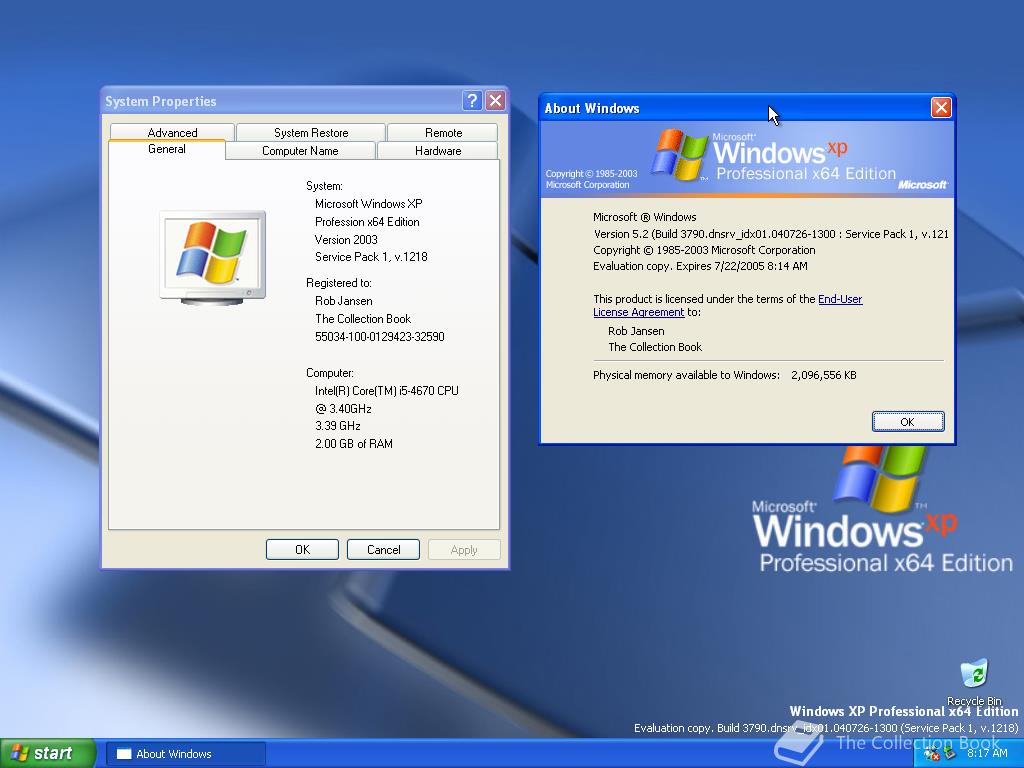
Task: Select the General tab
Action: 167,149
